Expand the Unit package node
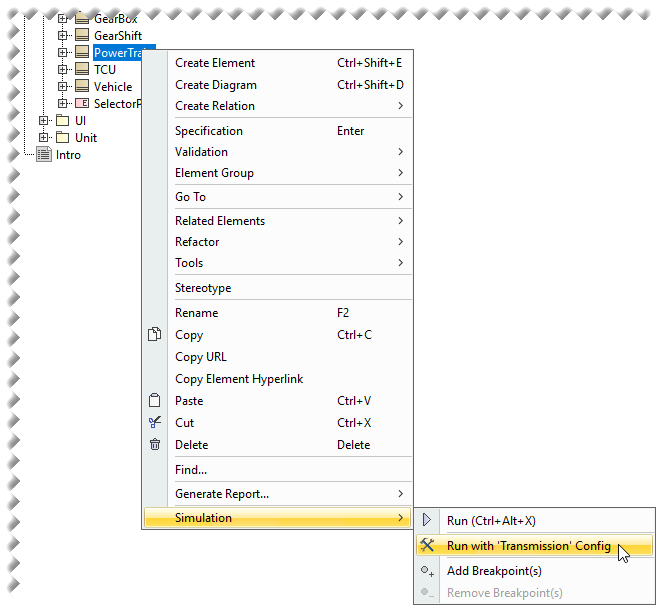The height and width of the screenshot is (605, 656). (44, 137)
